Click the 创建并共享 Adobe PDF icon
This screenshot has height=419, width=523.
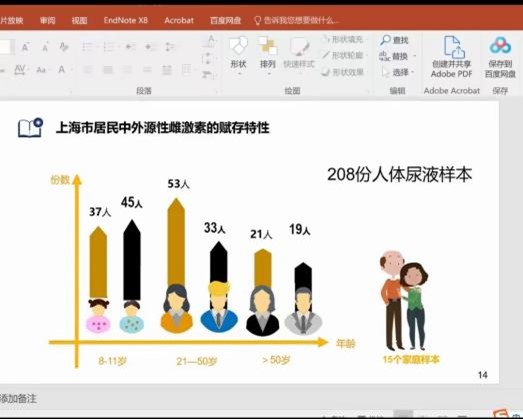click(x=451, y=57)
